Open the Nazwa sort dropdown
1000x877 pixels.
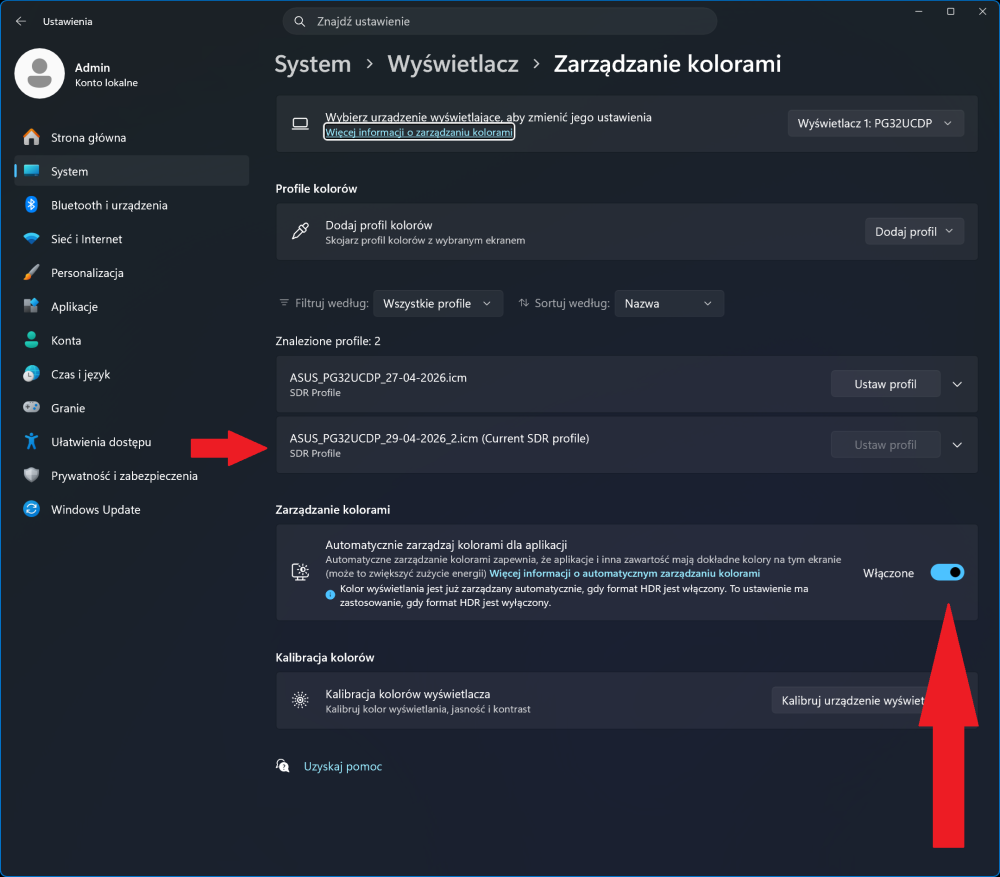tap(669, 304)
